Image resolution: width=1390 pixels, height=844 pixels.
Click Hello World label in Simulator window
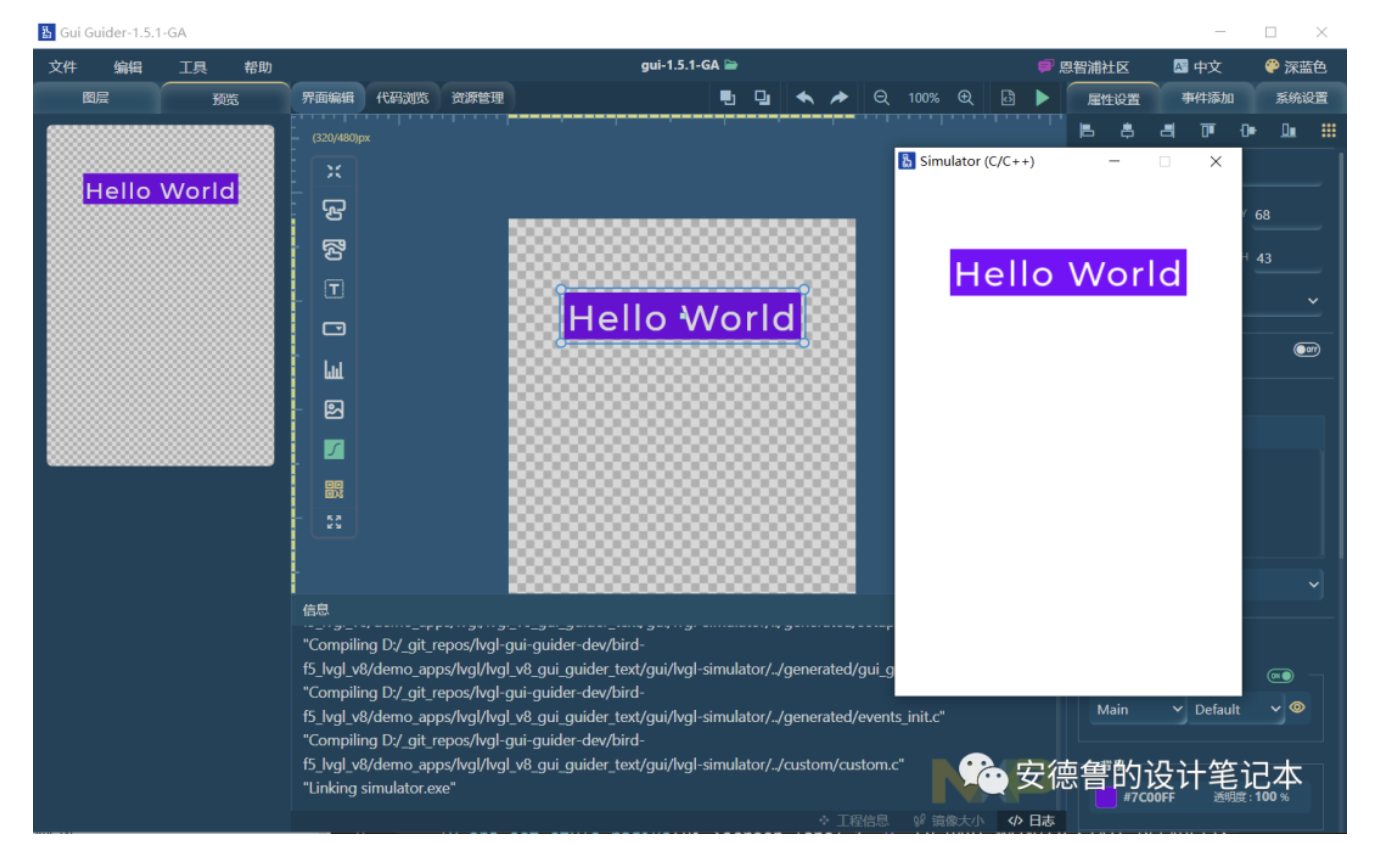click(1068, 273)
